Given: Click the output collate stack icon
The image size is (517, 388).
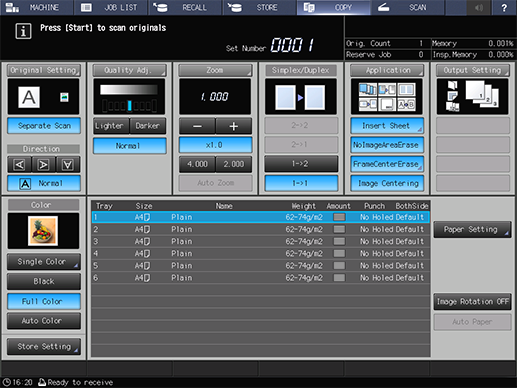Looking at the screenshot, I should (x=482, y=94).
